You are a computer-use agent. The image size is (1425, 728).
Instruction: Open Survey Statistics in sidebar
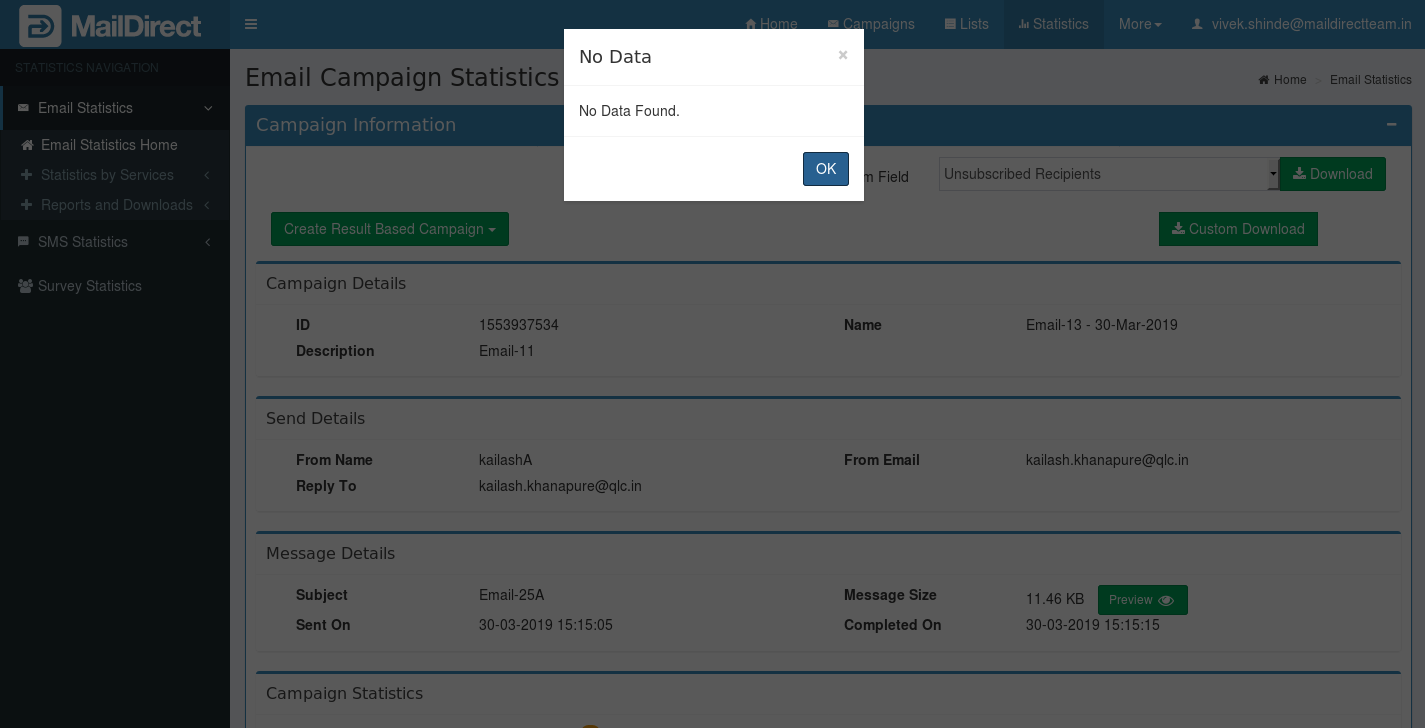click(89, 286)
